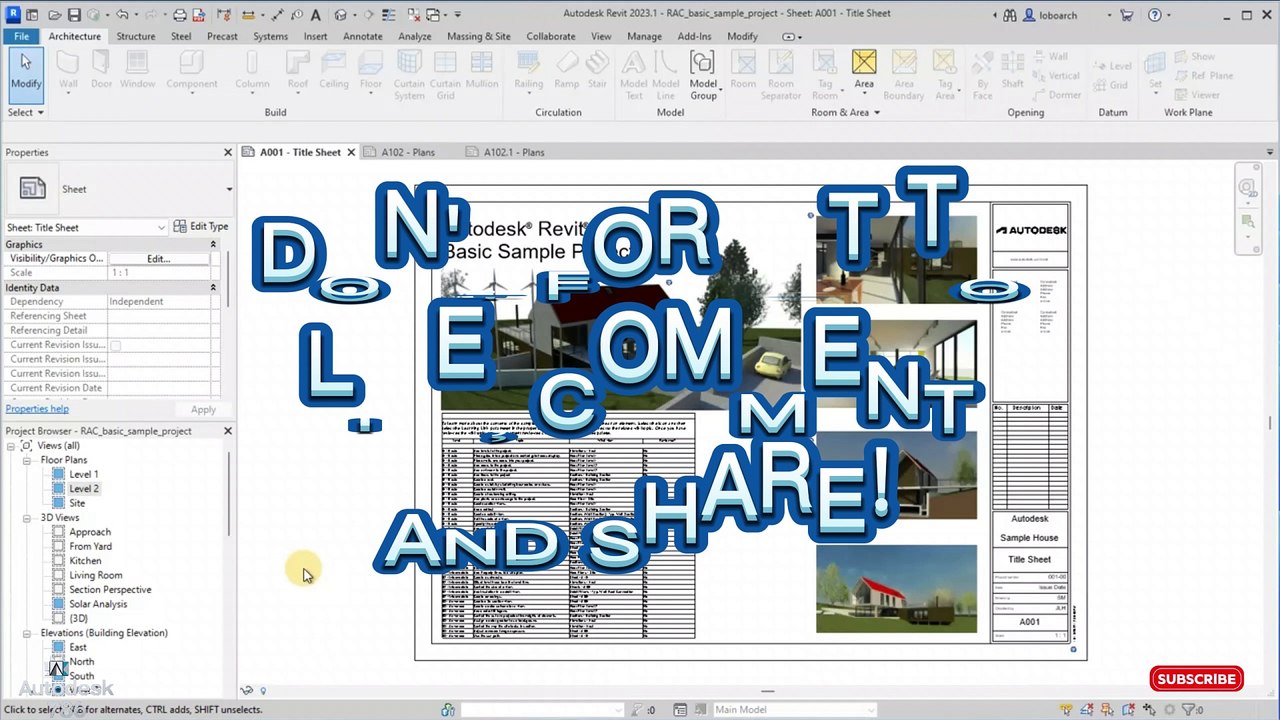Close the A001 - Title Sheet tab
The width and height of the screenshot is (1280, 720).
point(351,152)
